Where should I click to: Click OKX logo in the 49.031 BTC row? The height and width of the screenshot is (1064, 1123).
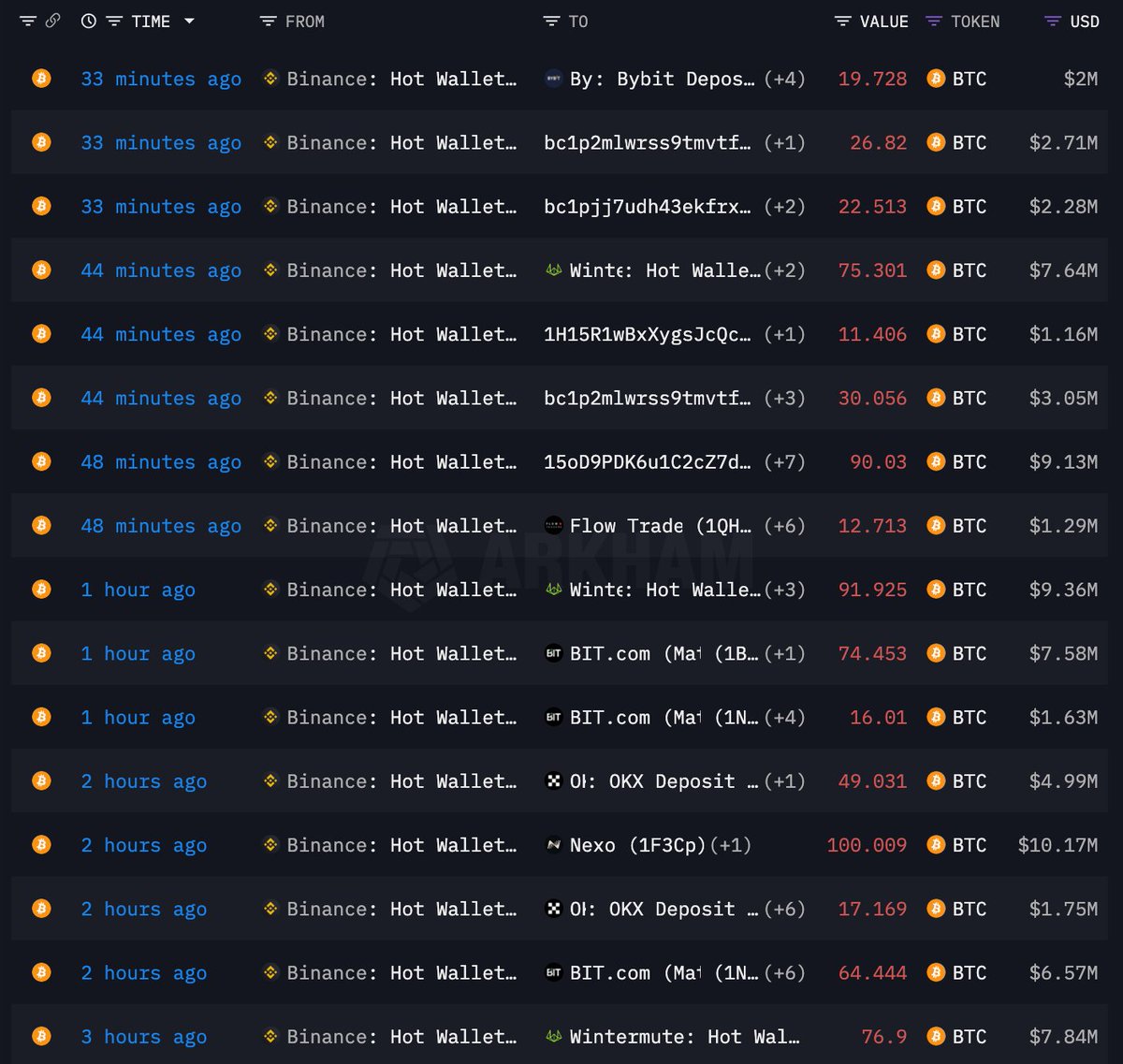(x=553, y=781)
